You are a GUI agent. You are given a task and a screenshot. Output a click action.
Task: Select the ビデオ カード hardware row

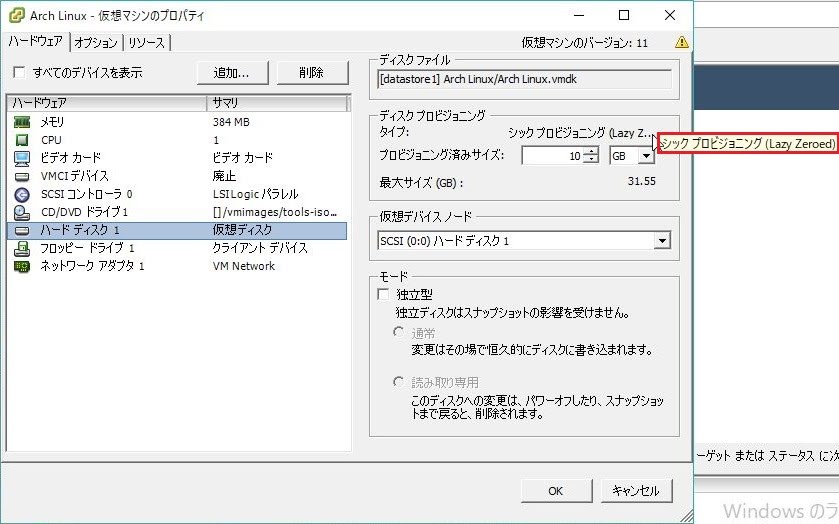(x=177, y=158)
